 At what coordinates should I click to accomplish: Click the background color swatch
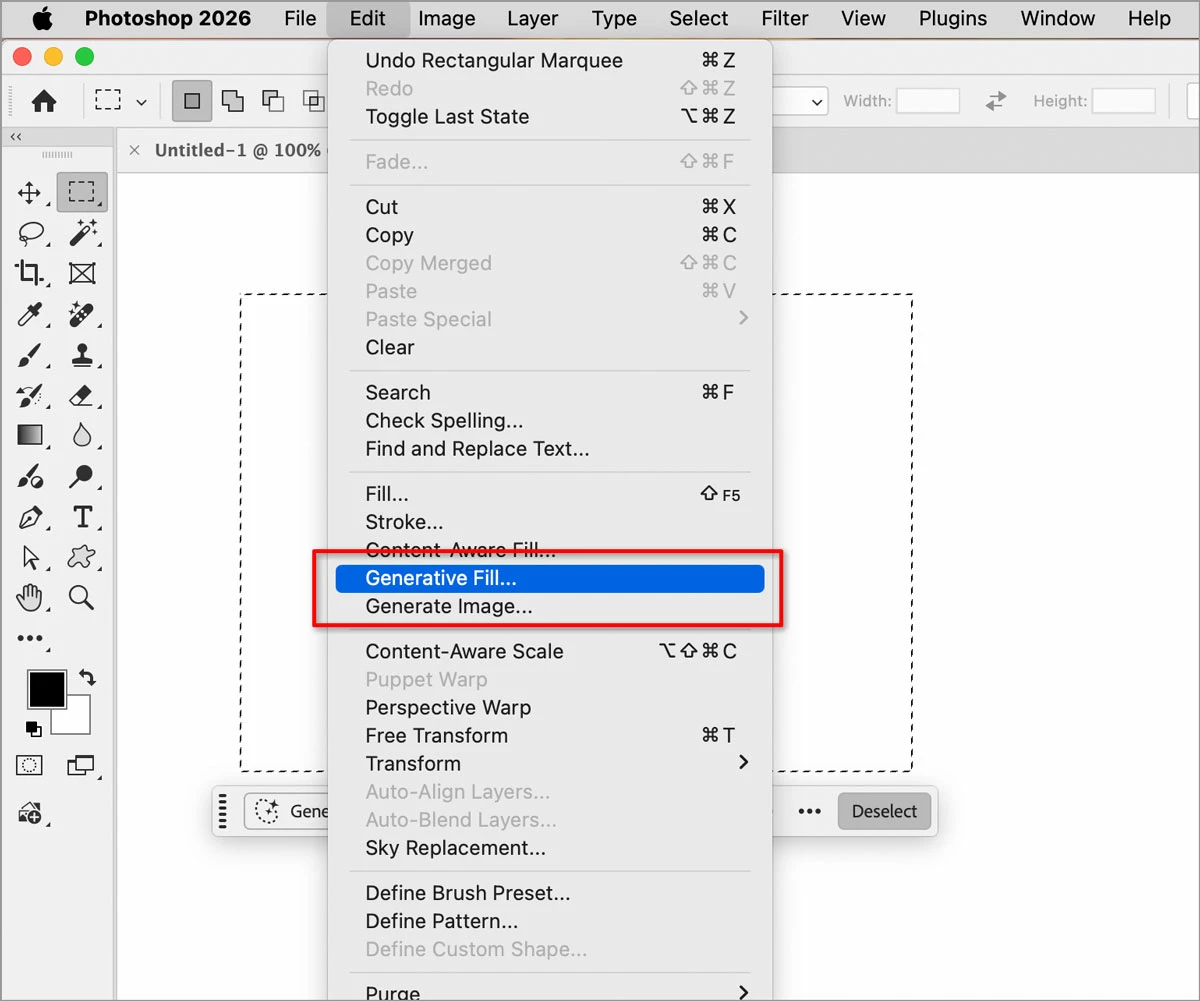pyautogui.click(x=78, y=722)
